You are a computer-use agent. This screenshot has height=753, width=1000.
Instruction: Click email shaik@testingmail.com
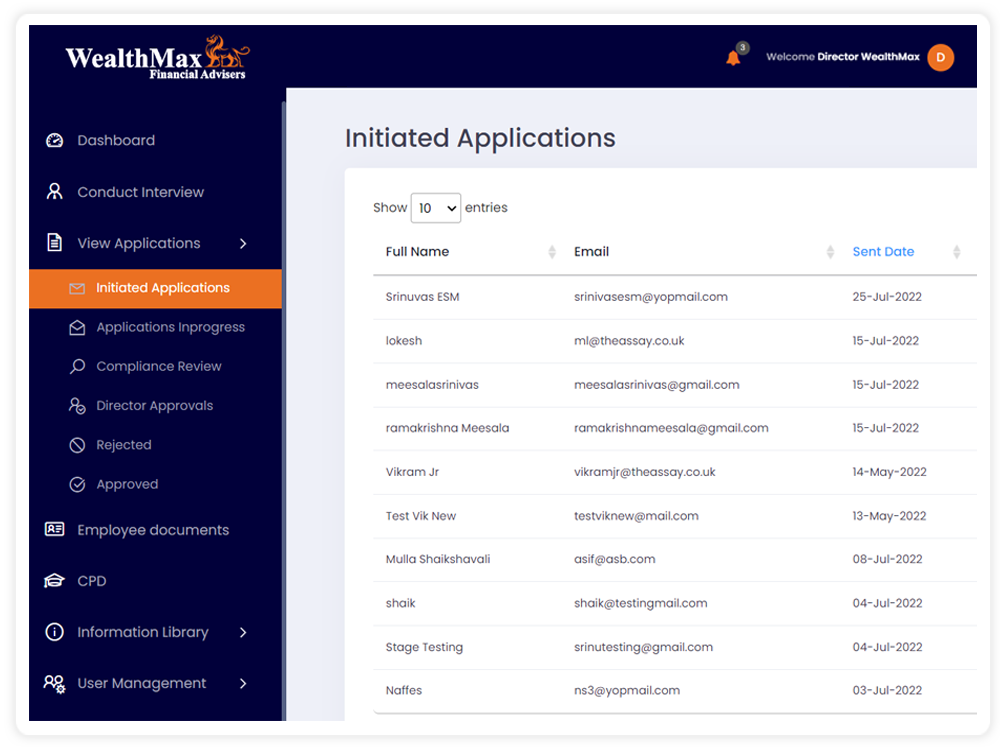coord(640,604)
